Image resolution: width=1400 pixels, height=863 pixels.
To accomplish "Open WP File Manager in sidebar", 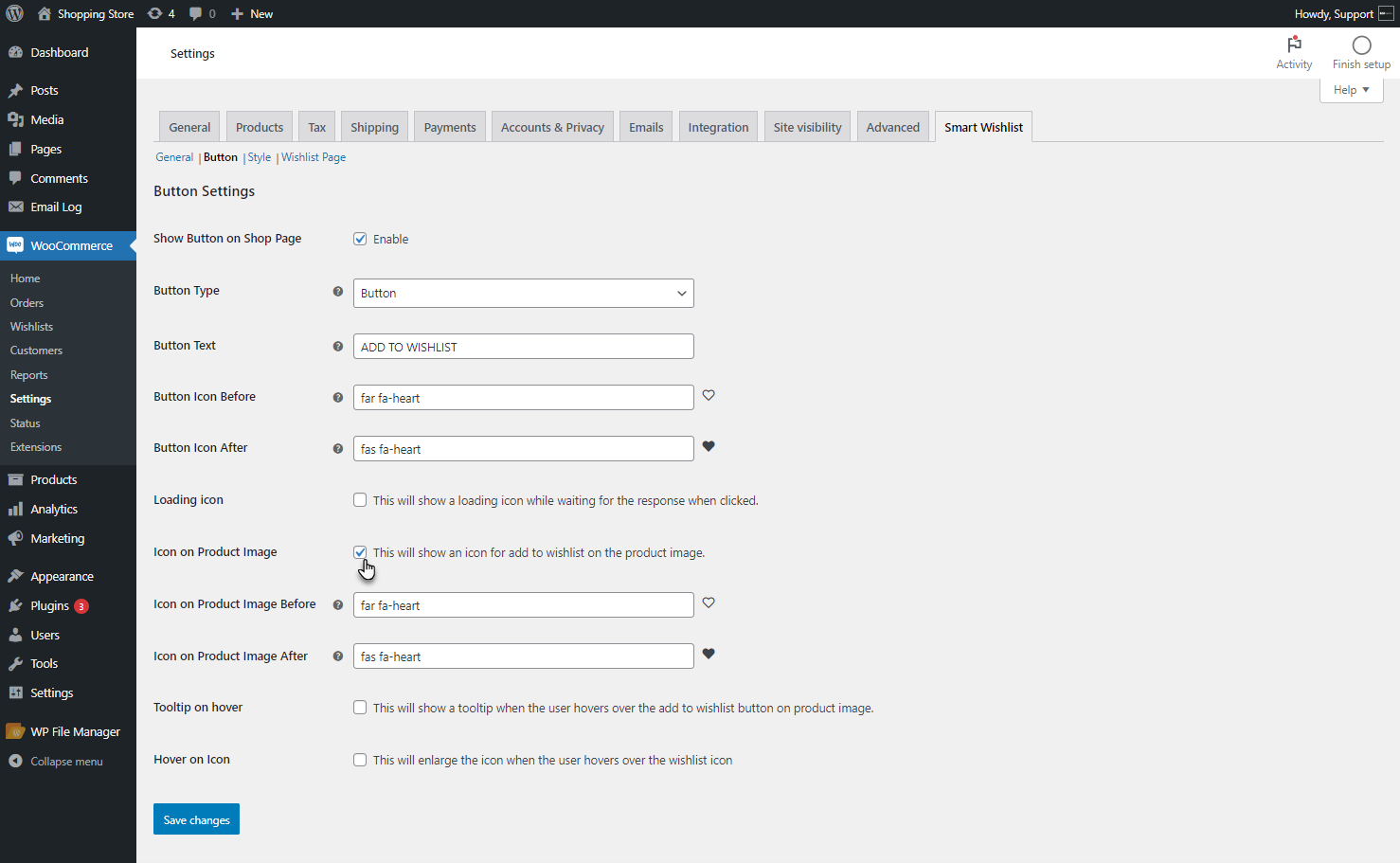I will pyautogui.click(x=68, y=731).
